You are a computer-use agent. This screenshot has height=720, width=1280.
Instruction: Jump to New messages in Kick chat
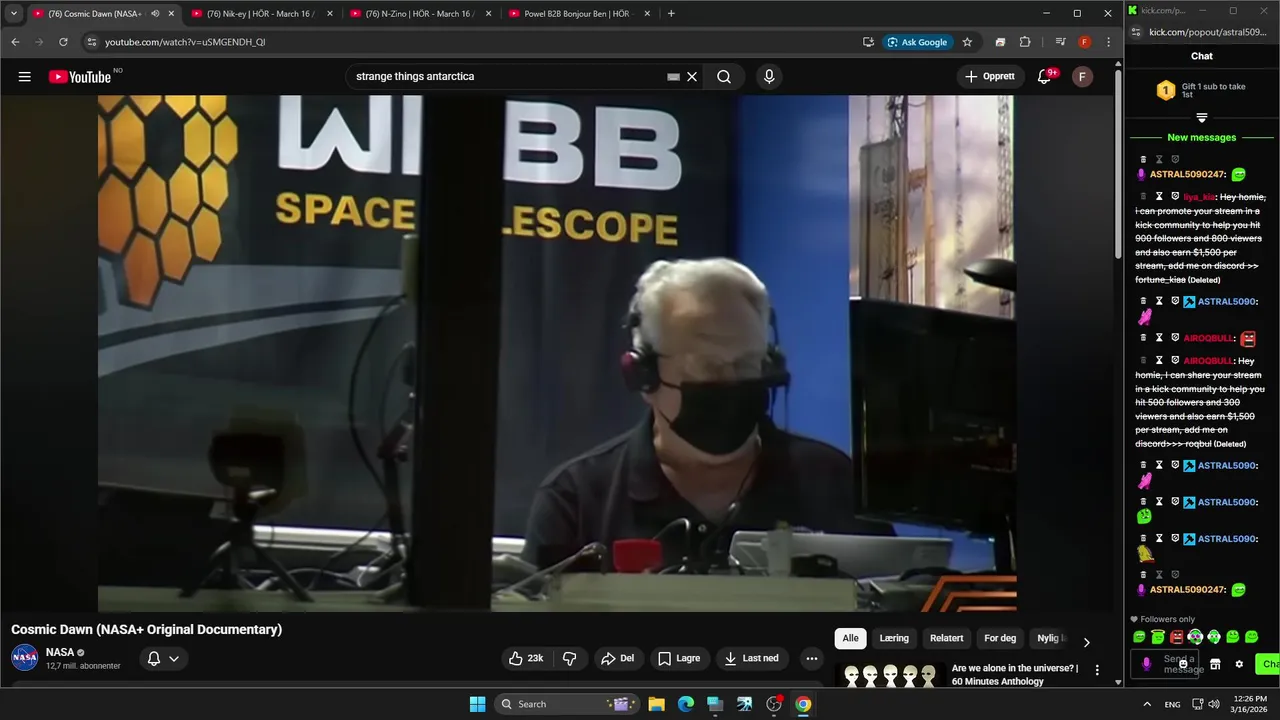point(1202,137)
